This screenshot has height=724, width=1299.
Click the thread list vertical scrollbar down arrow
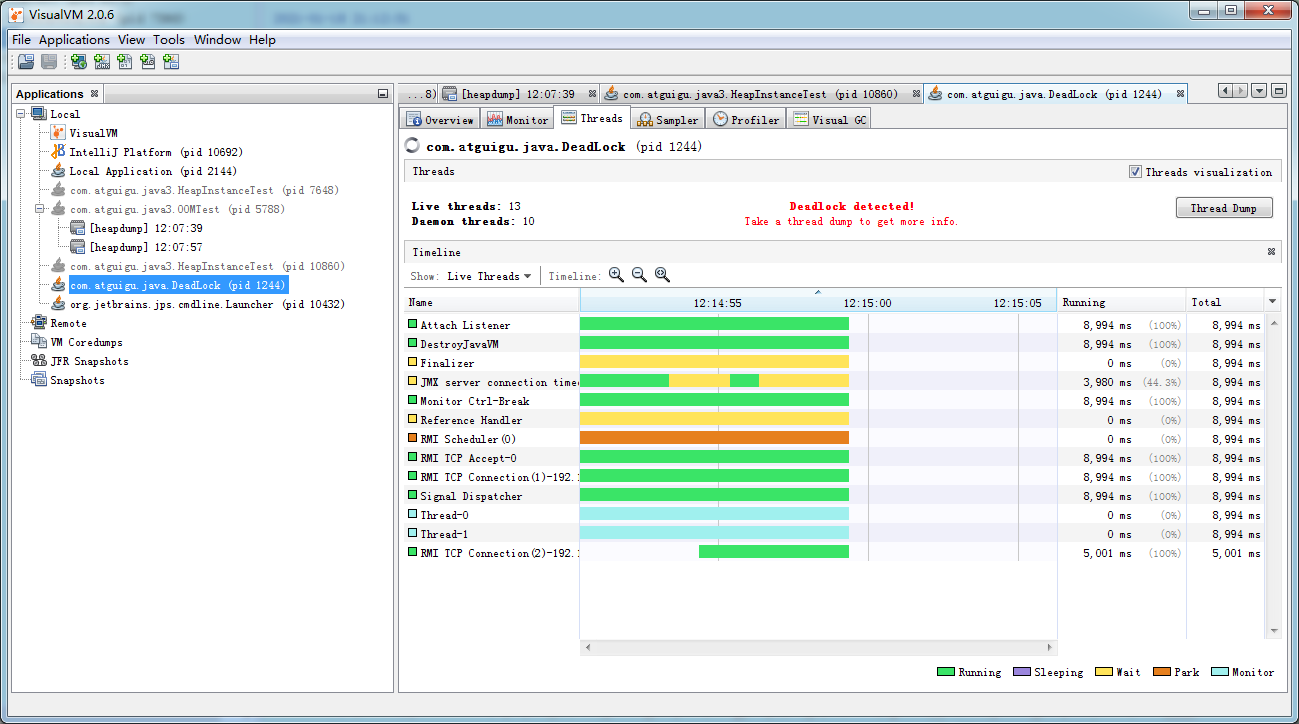(1273, 631)
